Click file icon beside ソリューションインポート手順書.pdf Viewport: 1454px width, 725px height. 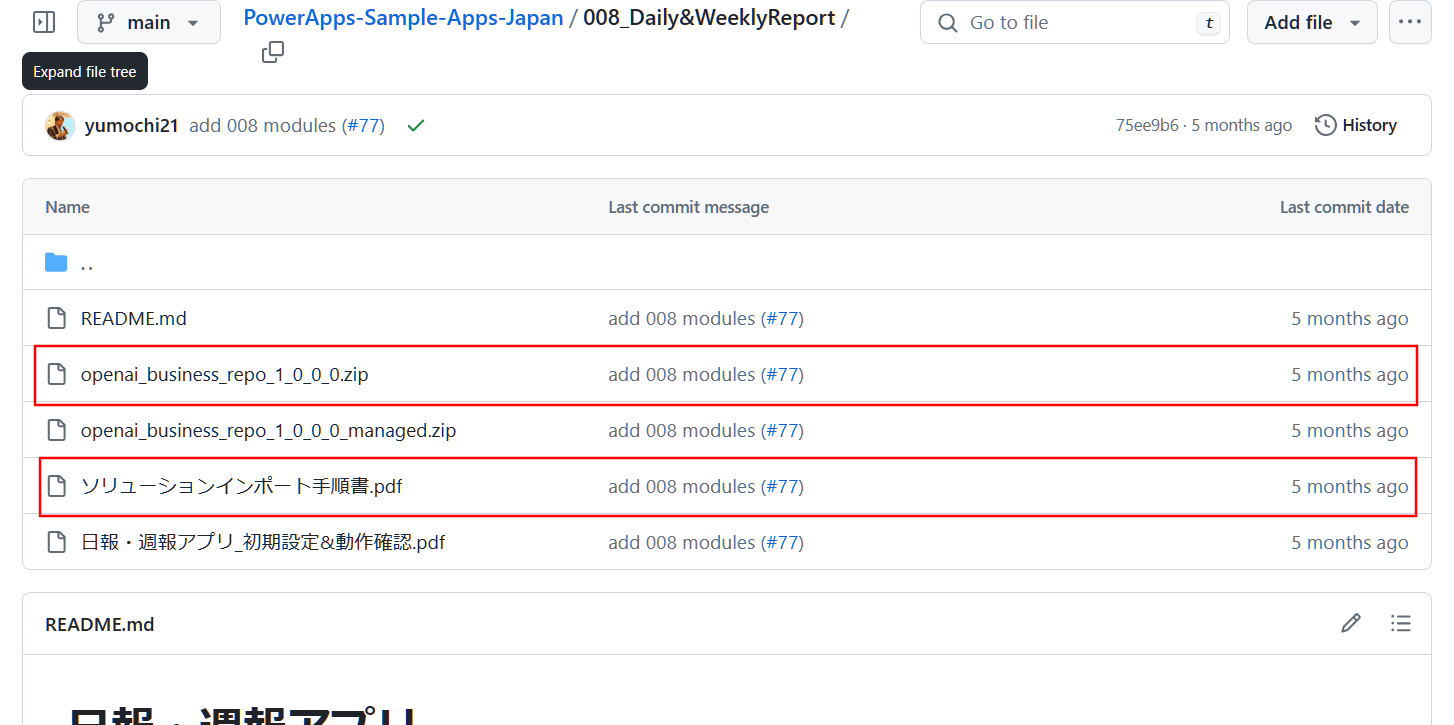click(57, 487)
